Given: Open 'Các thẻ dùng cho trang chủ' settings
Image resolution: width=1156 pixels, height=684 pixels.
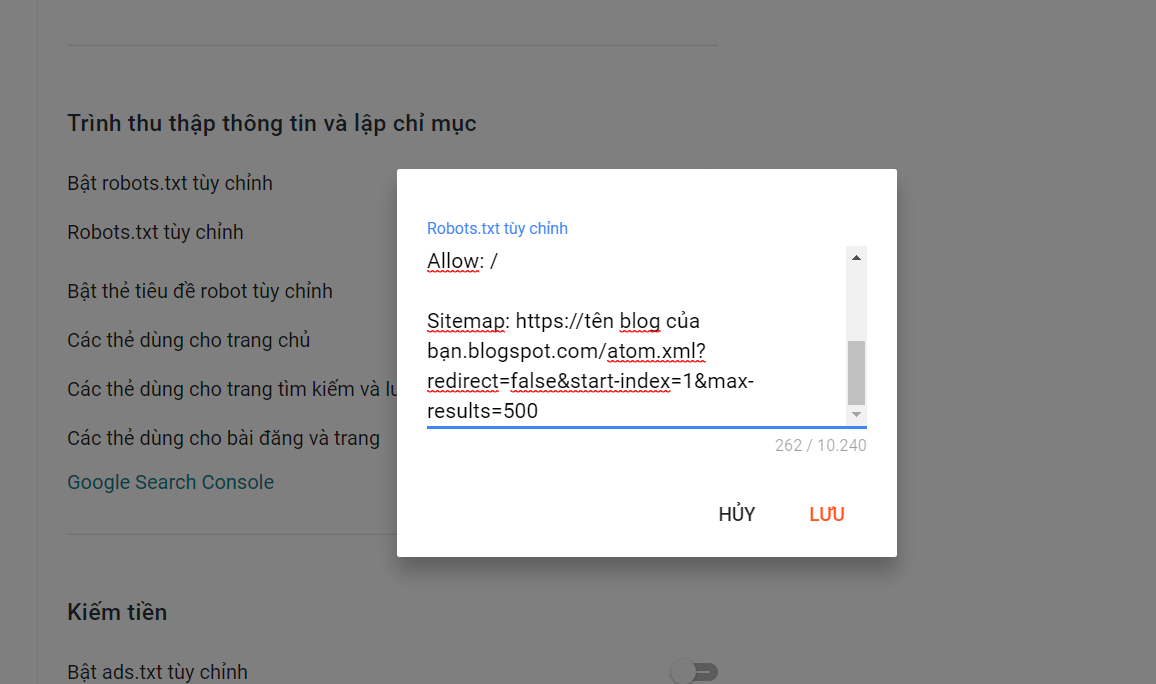Looking at the screenshot, I should (189, 340).
